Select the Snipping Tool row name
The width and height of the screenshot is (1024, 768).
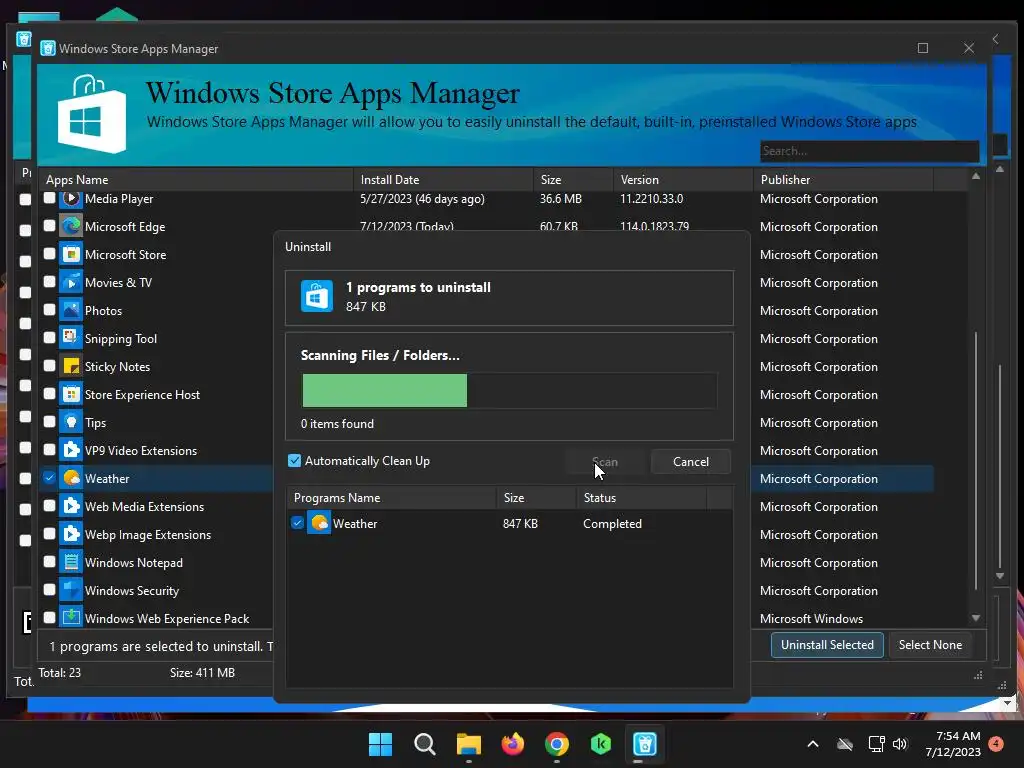point(121,338)
